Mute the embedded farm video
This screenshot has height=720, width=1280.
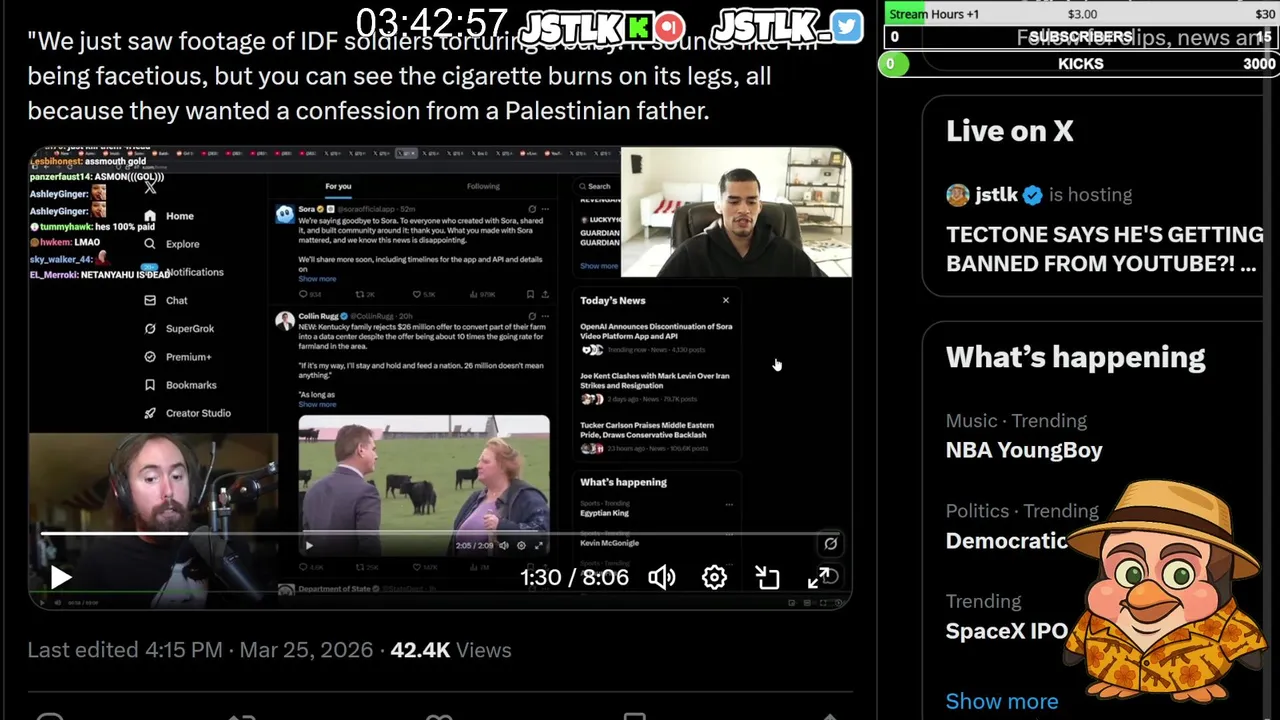point(504,545)
